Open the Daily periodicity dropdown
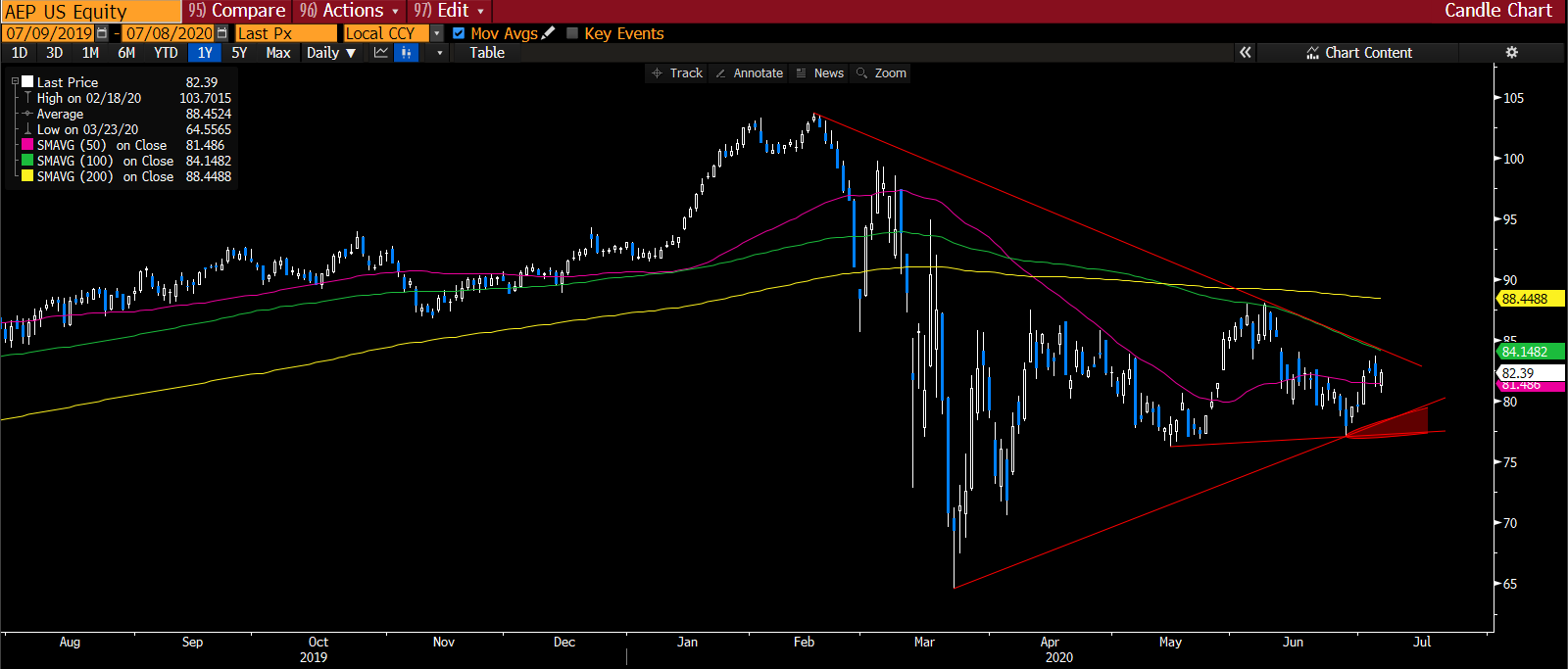This screenshot has width=1568, height=669. pos(330,53)
